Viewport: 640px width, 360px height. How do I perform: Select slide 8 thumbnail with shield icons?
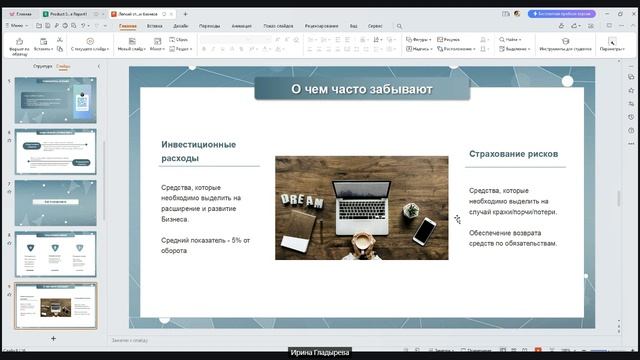coord(56,254)
